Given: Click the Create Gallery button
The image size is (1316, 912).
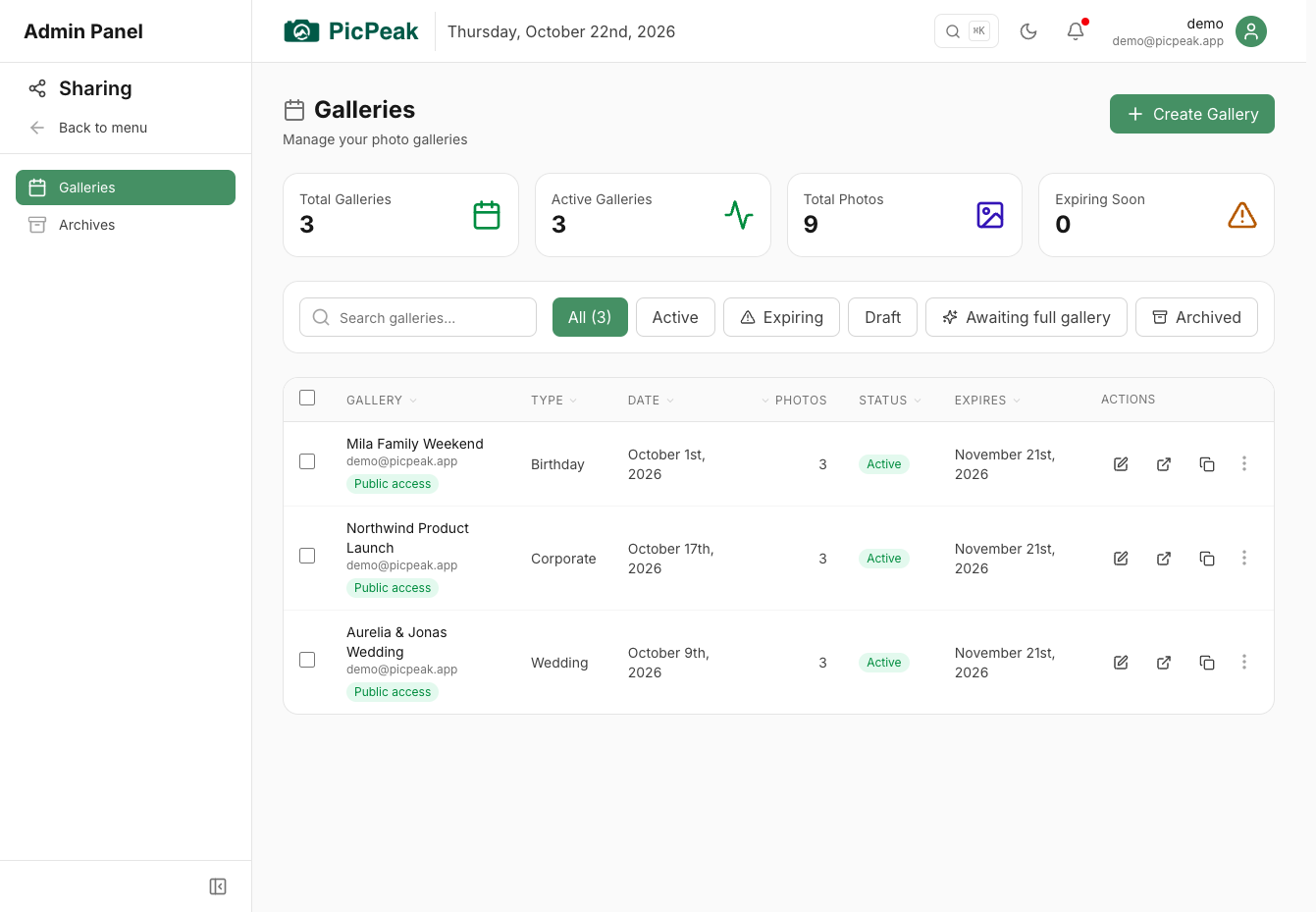Looking at the screenshot, I should (1192, 114).
